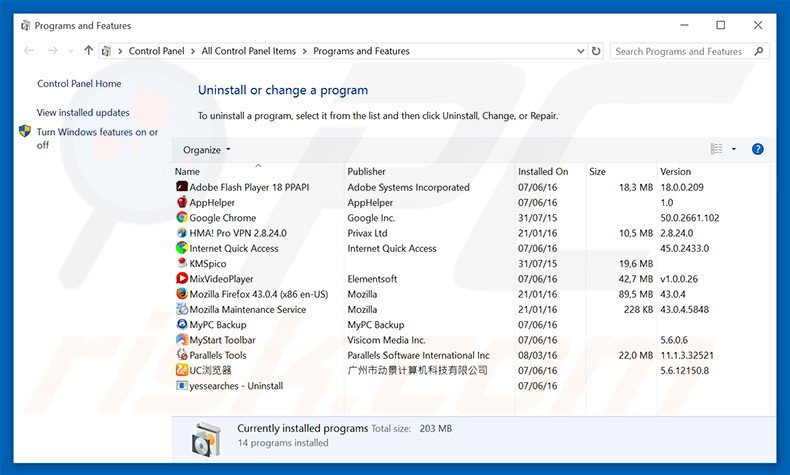This screenshot has height=475, width=790.
Task: Click the UC browser orange icon
Action: [x=182, y=370]
